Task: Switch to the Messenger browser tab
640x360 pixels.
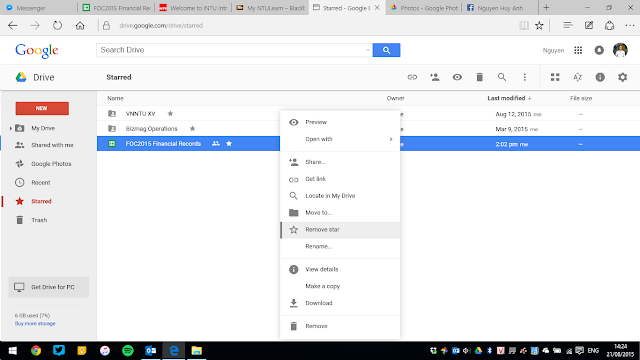Action: (x=39, y=8)
